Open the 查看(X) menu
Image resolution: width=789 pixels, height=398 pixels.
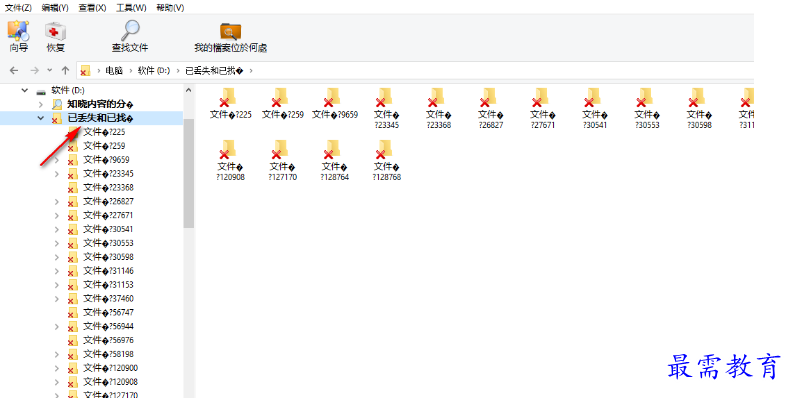92,8
